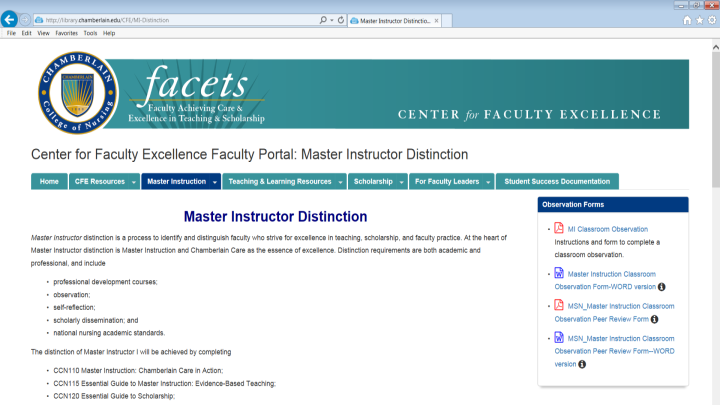Click 'self-reflection;' bullet
Screen dimensions: 720x405
[x=74, y=307]
